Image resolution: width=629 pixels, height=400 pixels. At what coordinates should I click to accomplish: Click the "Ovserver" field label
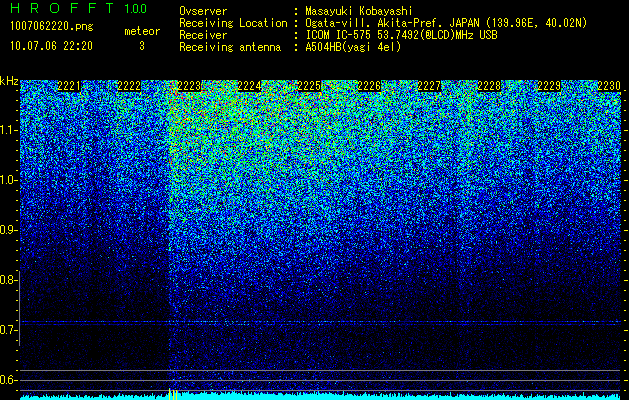[x=203, y=11]
